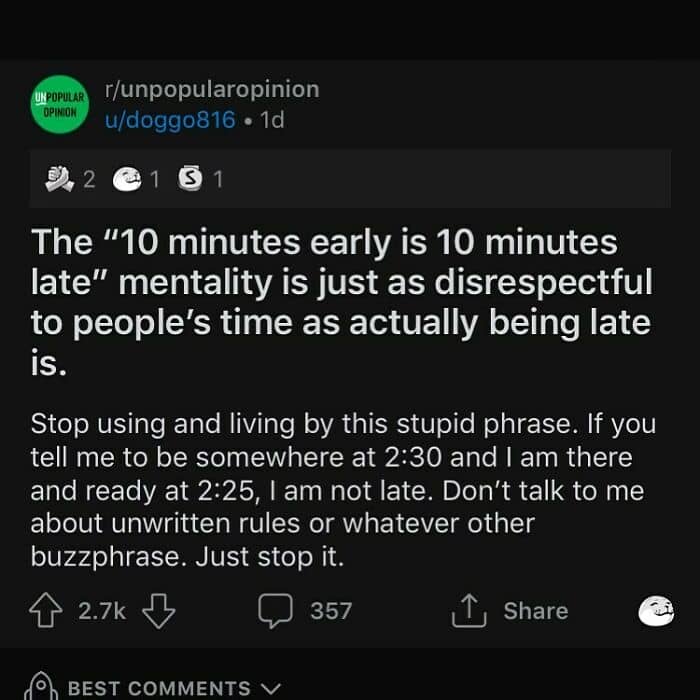This screenshot has width=700, height=700.
Task: Click the first award icon with count 2
Action: pyautogui.click(x=60, y=179)
